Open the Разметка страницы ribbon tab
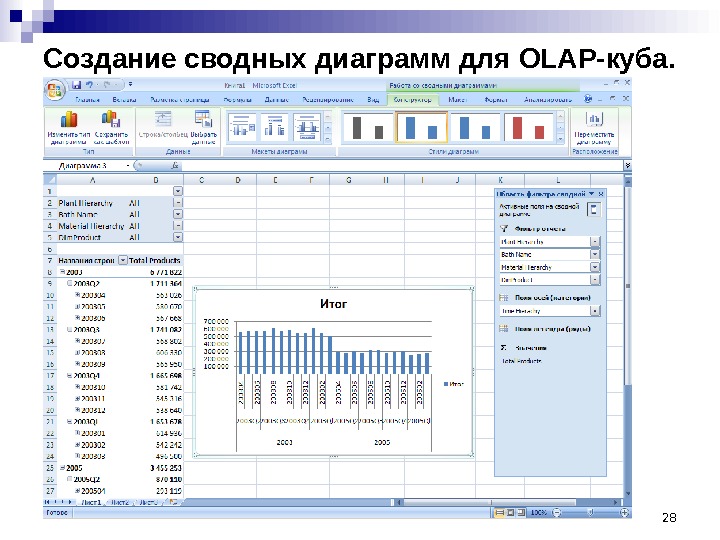Viewport: 720px width, 540px height. tap(180, 99)
